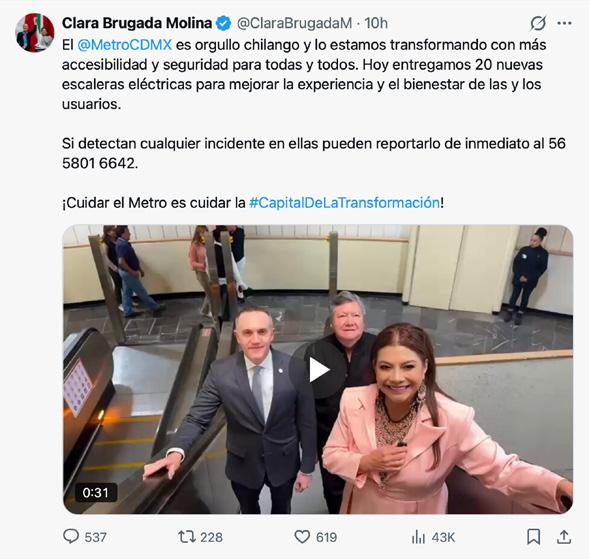Open Clara Brugada's profile avatar
The height and width of the screenshot is (560, 589).
(35, 33)
